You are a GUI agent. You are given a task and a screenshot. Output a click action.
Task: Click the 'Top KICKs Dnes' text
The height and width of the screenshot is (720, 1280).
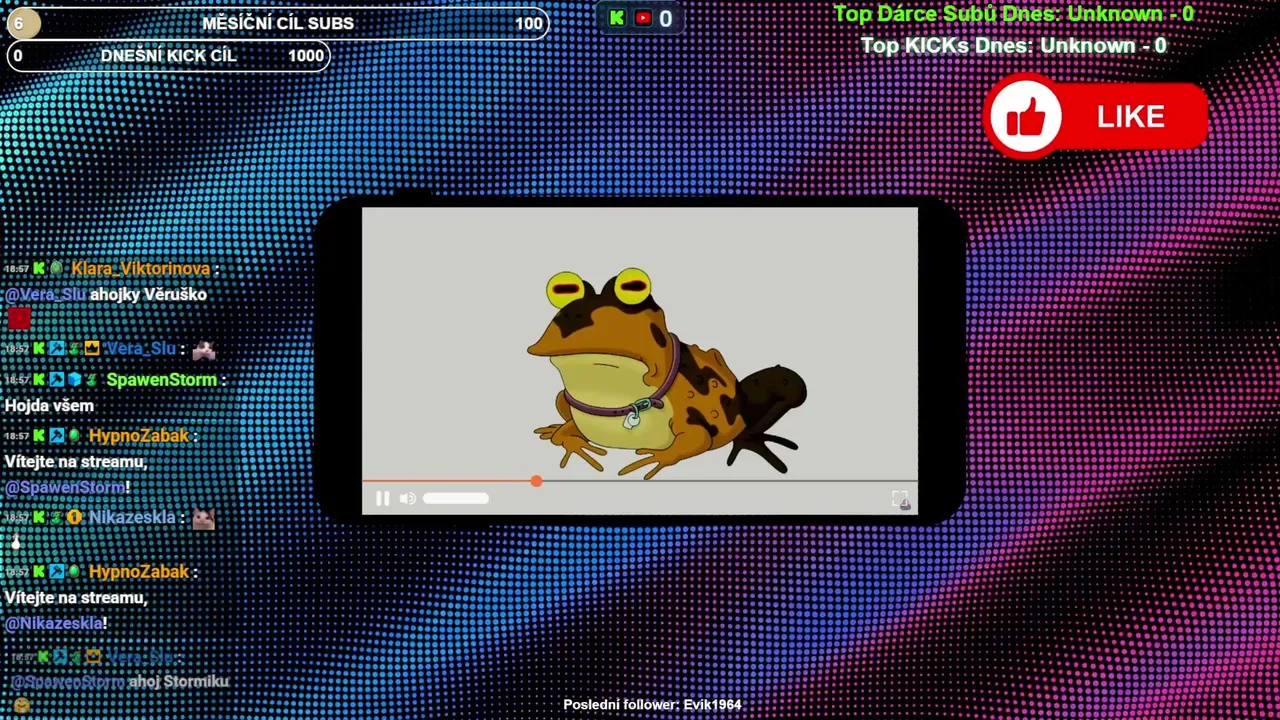1014,46
